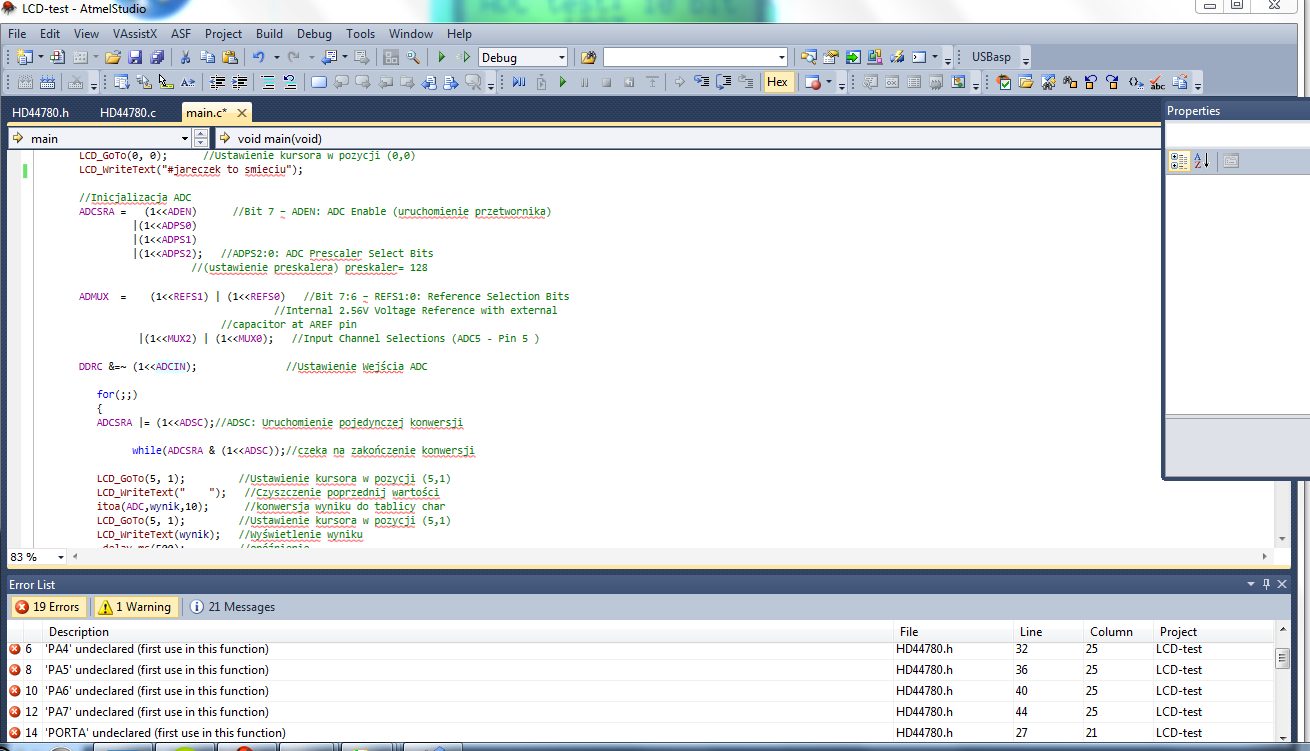Sort properties alphabetically

(x=1201, y=160)
